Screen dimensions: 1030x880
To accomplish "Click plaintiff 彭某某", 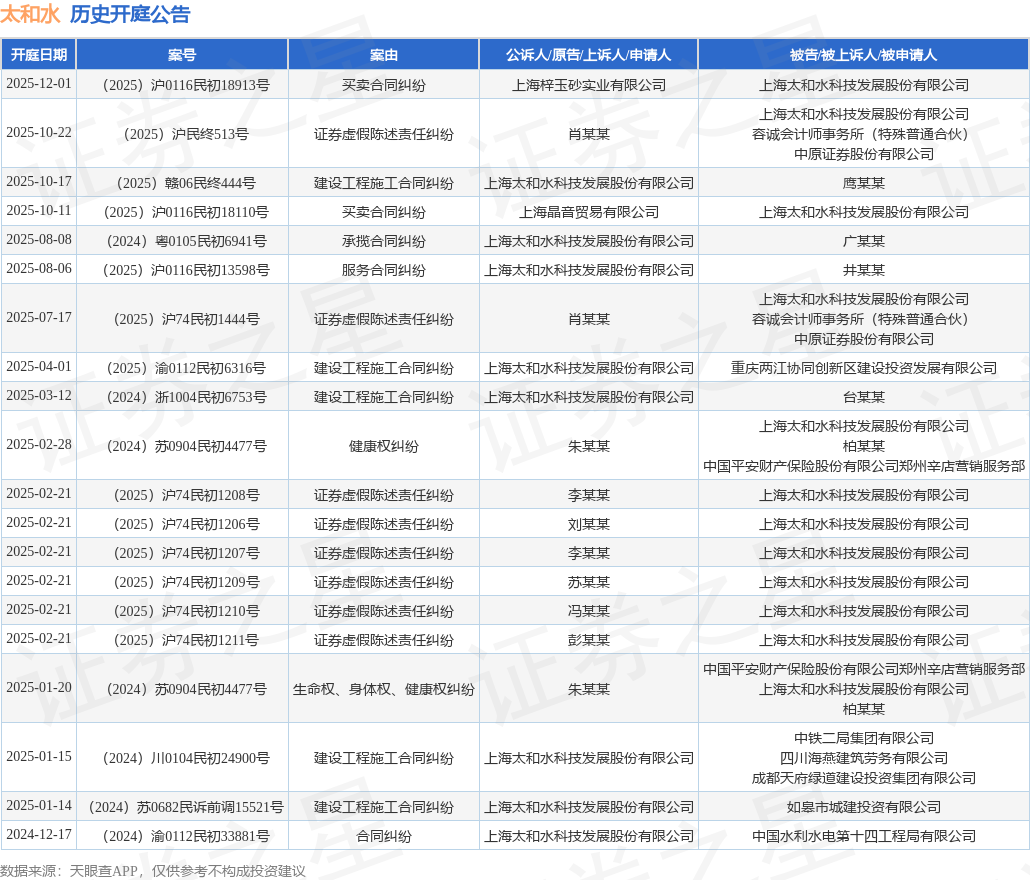I will click(x=589, y=639).
